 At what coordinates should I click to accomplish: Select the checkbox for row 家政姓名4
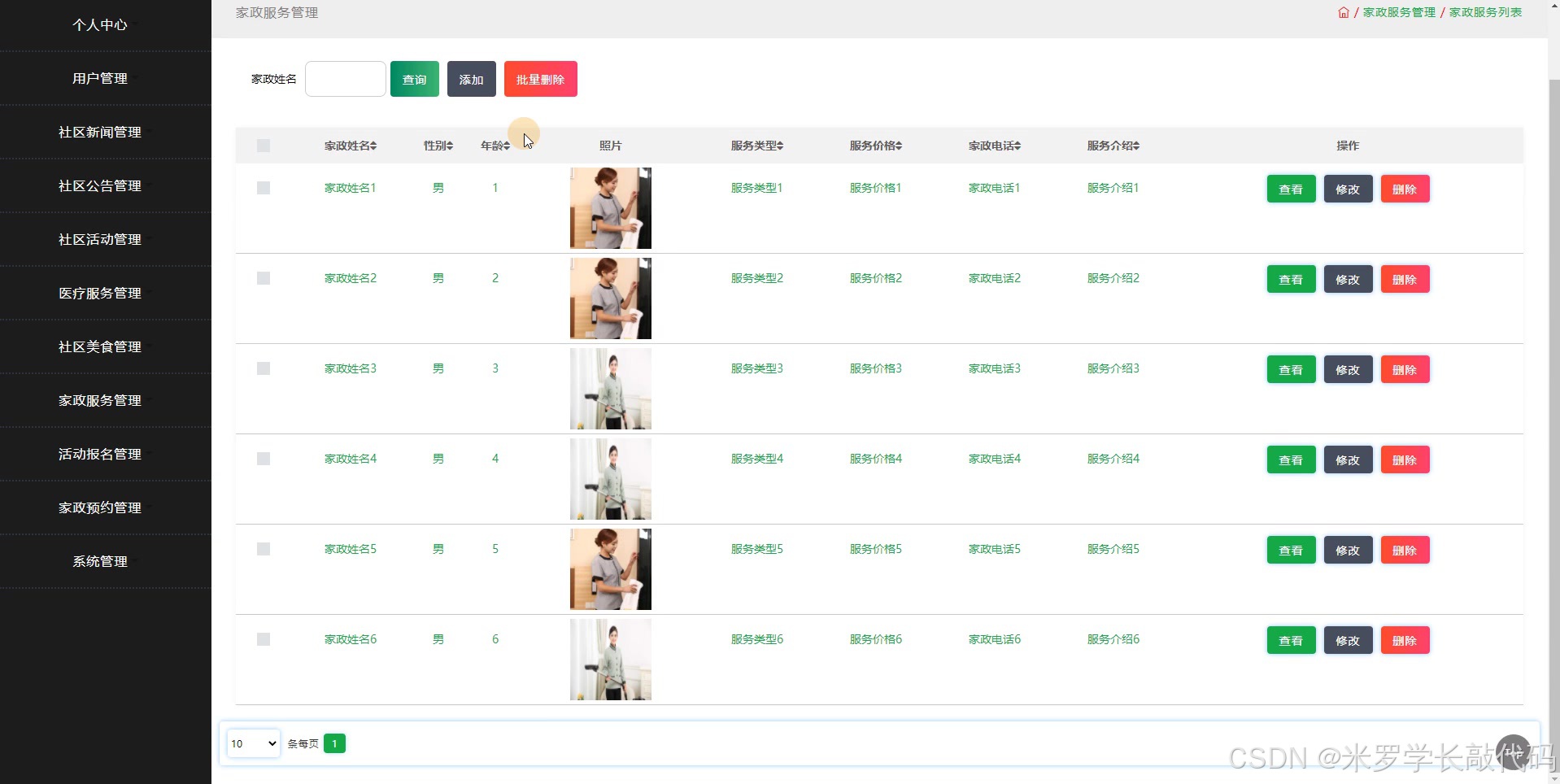pos(264,459)
